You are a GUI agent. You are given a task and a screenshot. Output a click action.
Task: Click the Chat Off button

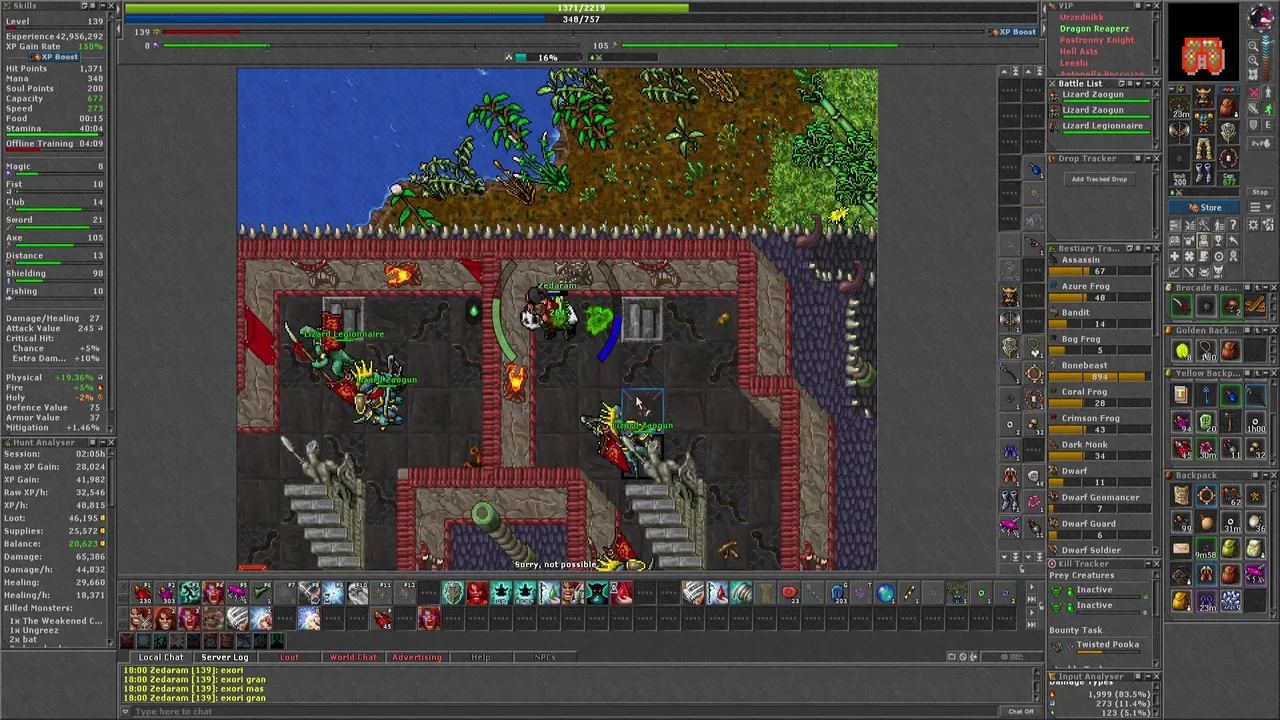pos(1021,711)
